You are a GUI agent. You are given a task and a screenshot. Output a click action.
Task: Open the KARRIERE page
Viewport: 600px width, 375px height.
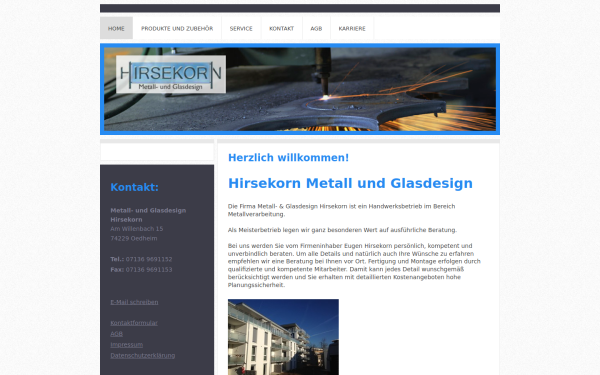(x=352, y=28)
